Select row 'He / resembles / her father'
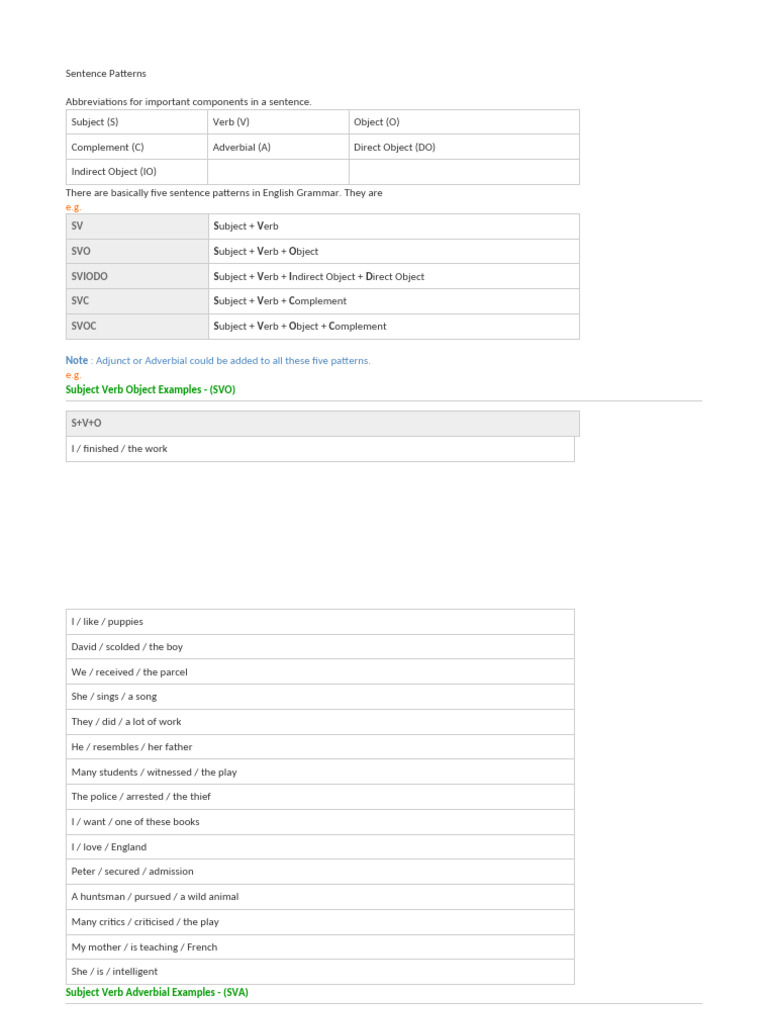 320,746
